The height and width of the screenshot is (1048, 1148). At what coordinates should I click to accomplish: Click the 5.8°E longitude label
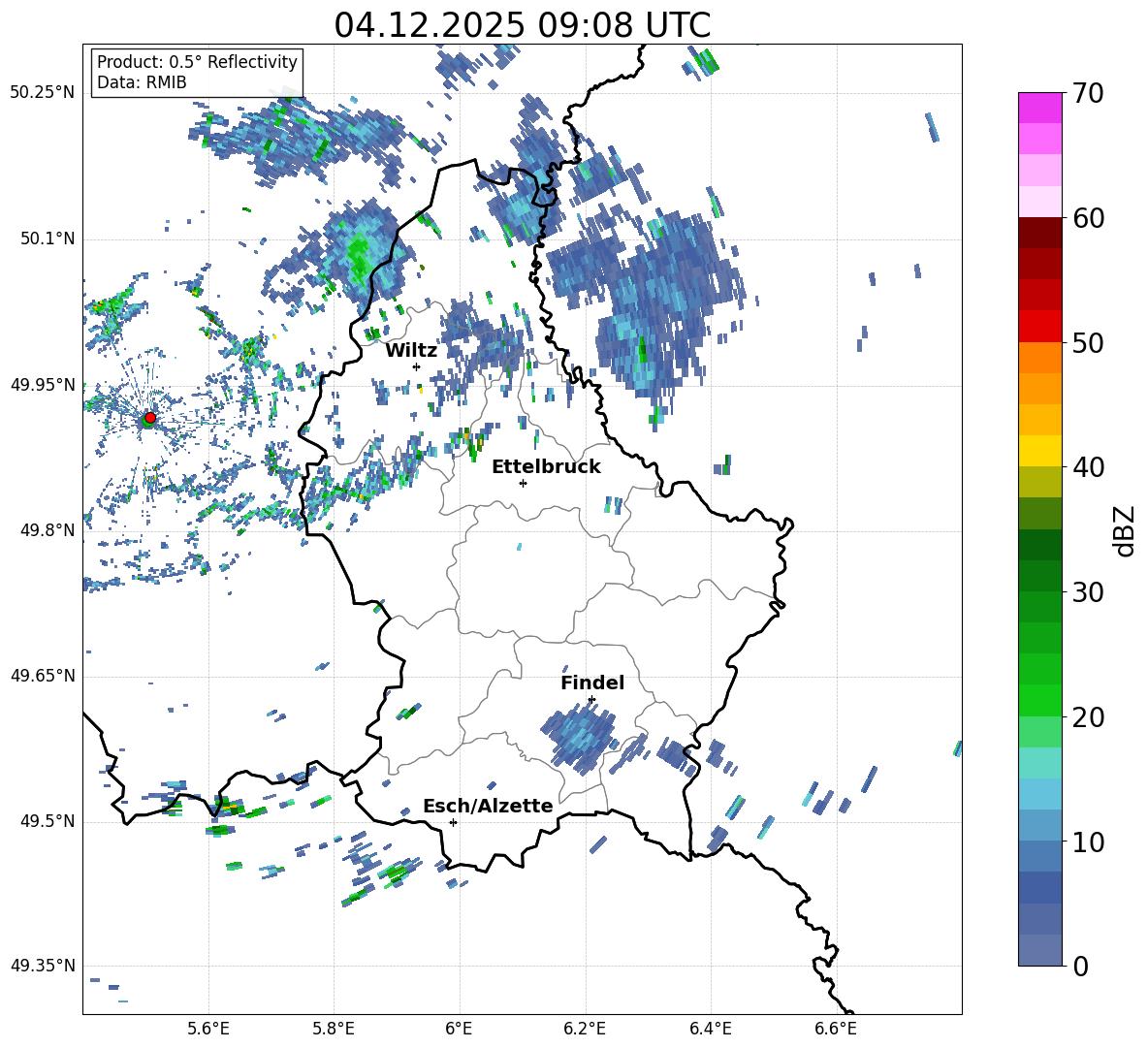[334, 1029]
